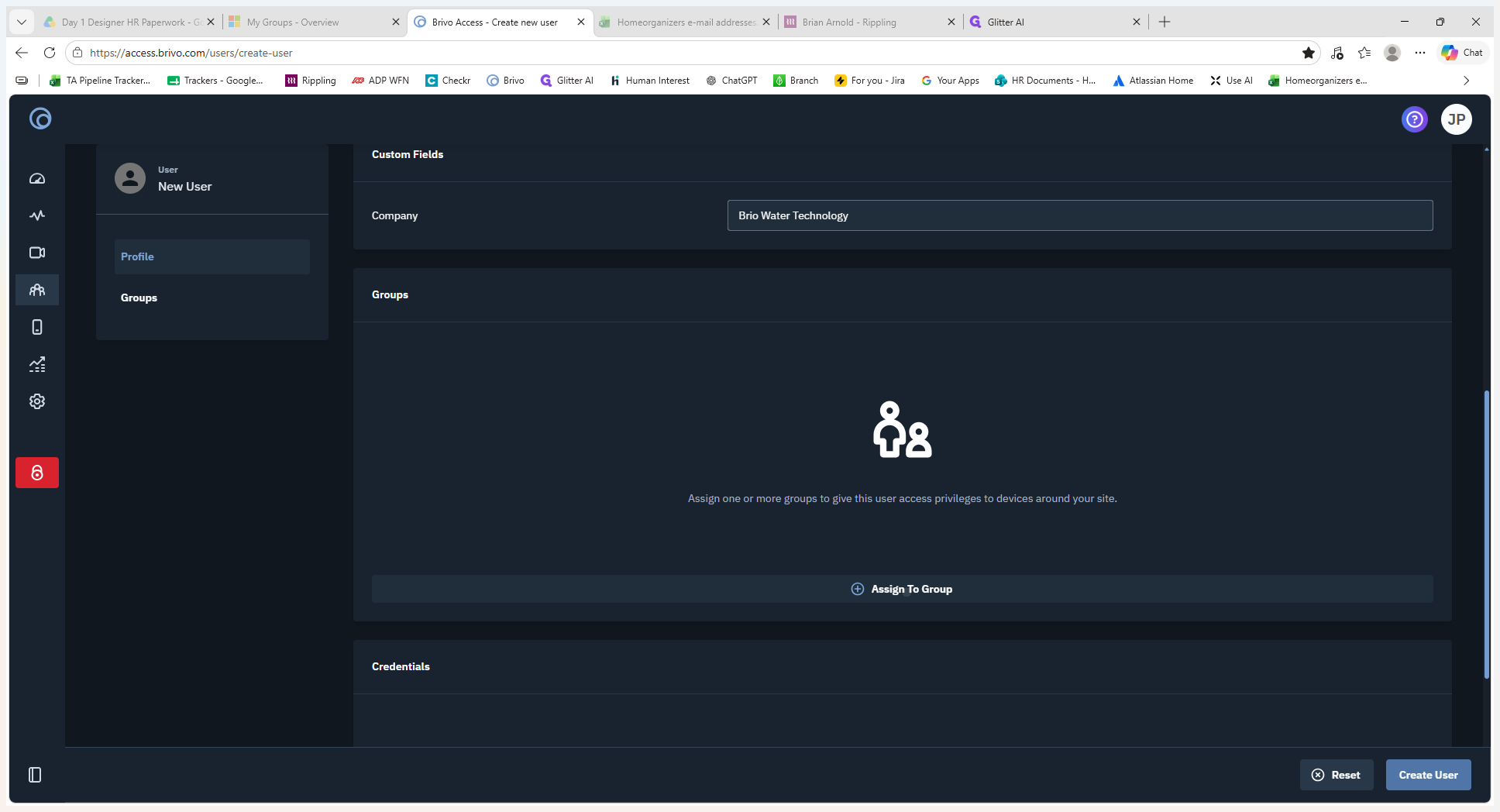Viewport: 1500px width, 812px height.
Task: Open ChatGPT bookmark
Action: [731, 81]
